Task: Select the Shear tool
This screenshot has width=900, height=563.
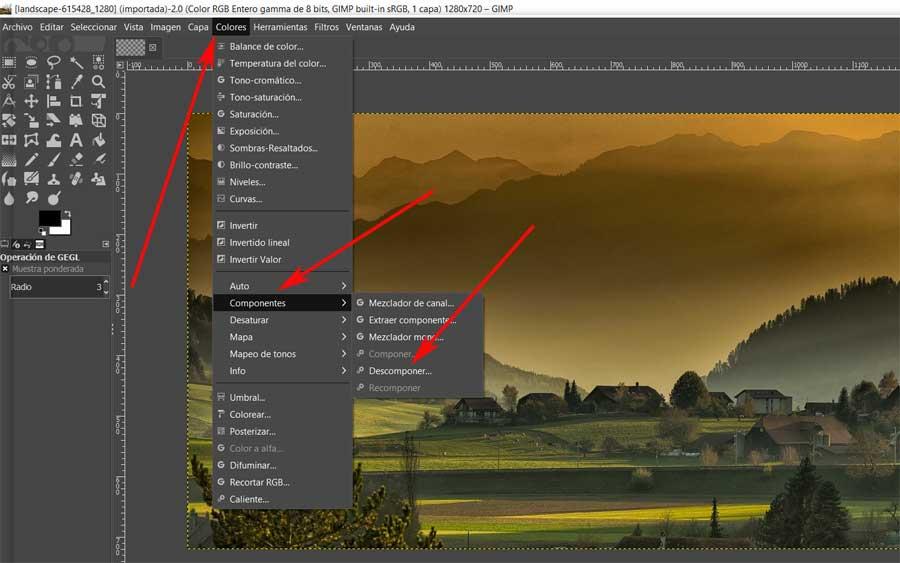Action: click(53, 121)
